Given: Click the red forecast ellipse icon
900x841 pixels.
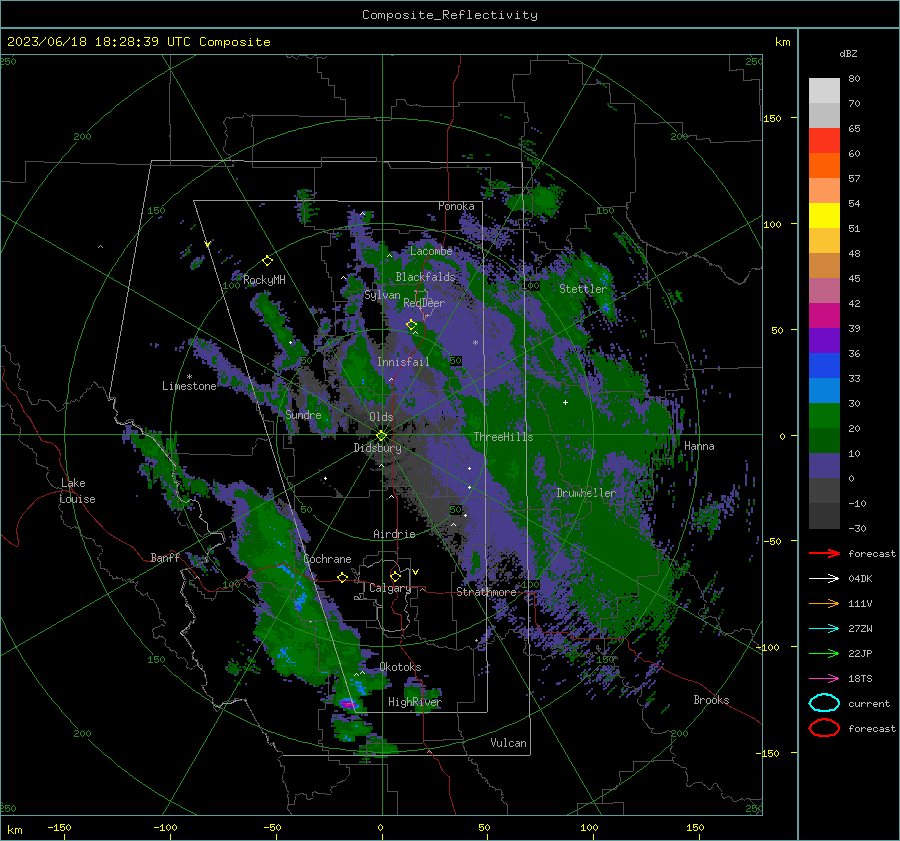Looking at the screenshot, I should click(824, 727).
